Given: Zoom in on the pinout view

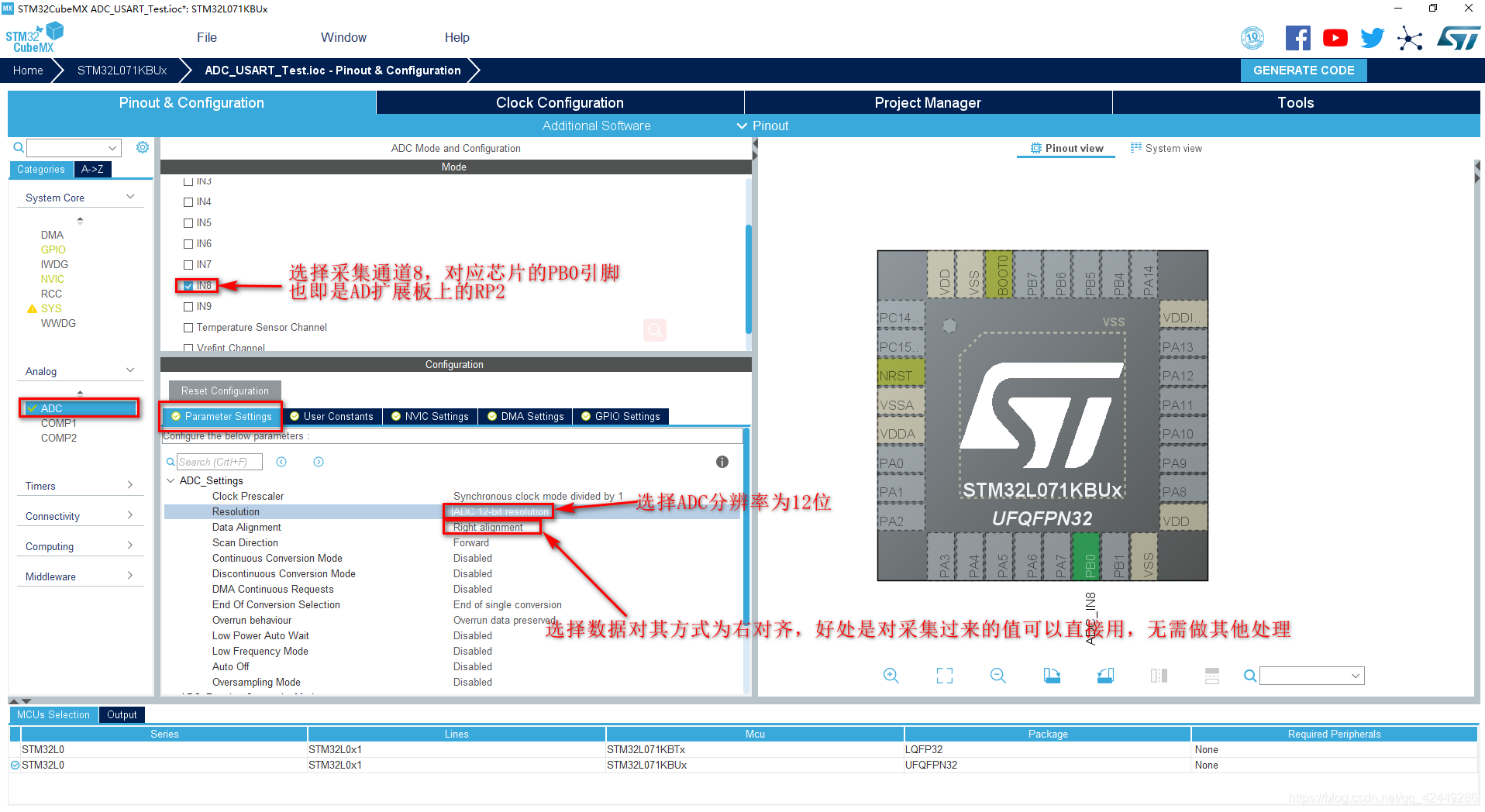Looking at the screenshot, I should 891,676.
